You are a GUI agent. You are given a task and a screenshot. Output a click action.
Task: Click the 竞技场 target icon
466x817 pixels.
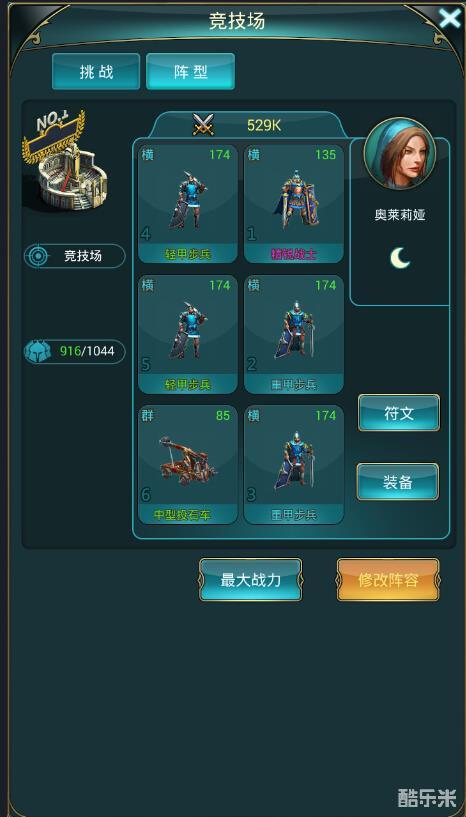click(37, 256)
